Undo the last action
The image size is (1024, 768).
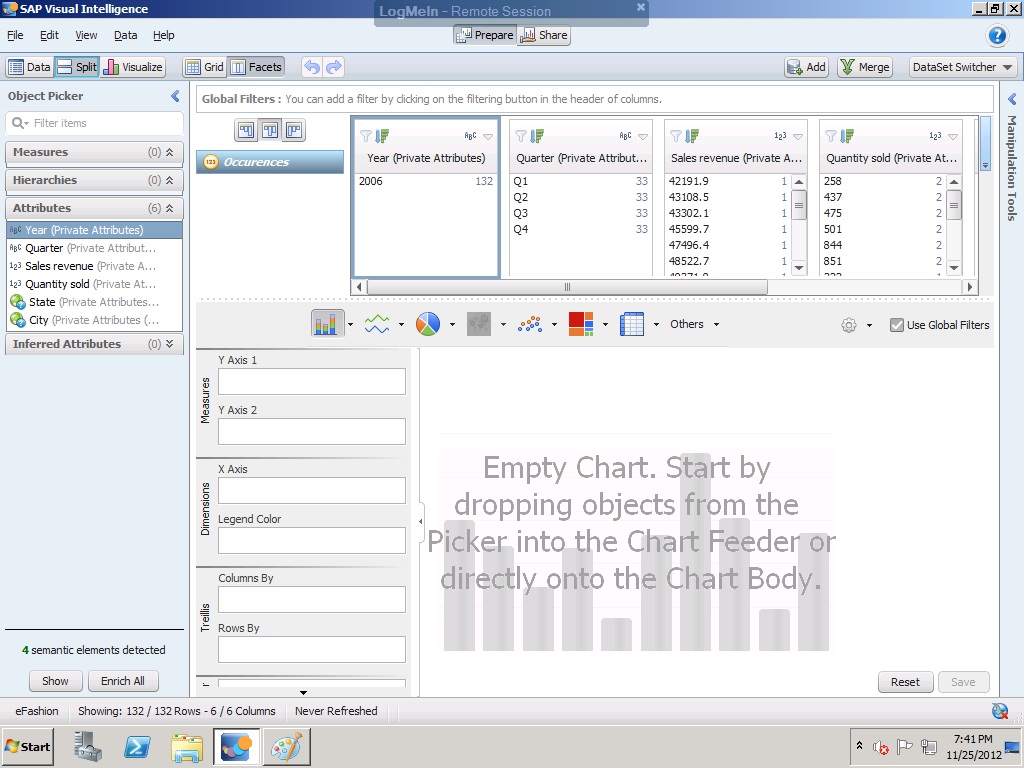tap(312, 67)
